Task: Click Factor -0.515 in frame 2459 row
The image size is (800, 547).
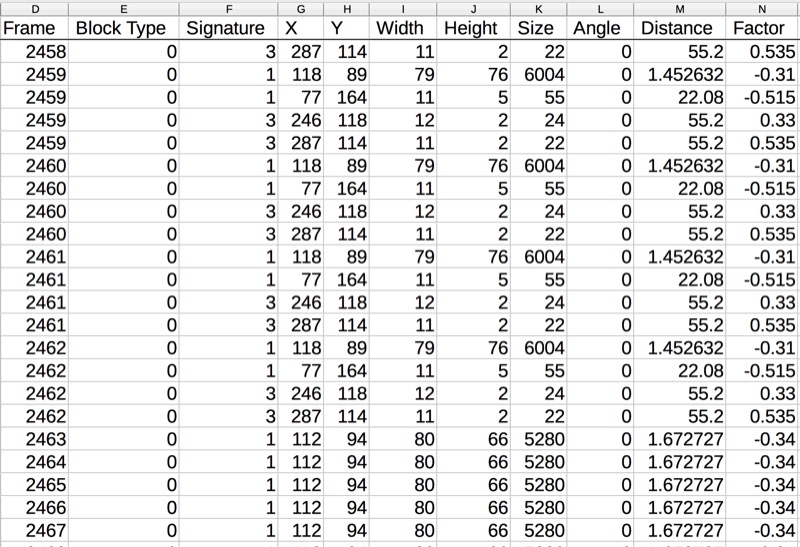Action: (762, 97)
